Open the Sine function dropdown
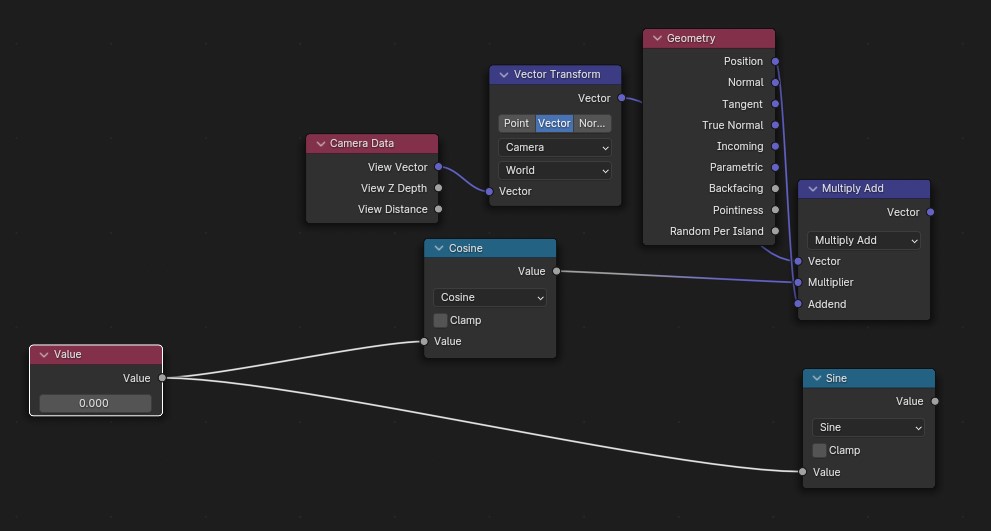The width and height of the screenshot is (991, 531). point(868,427)
